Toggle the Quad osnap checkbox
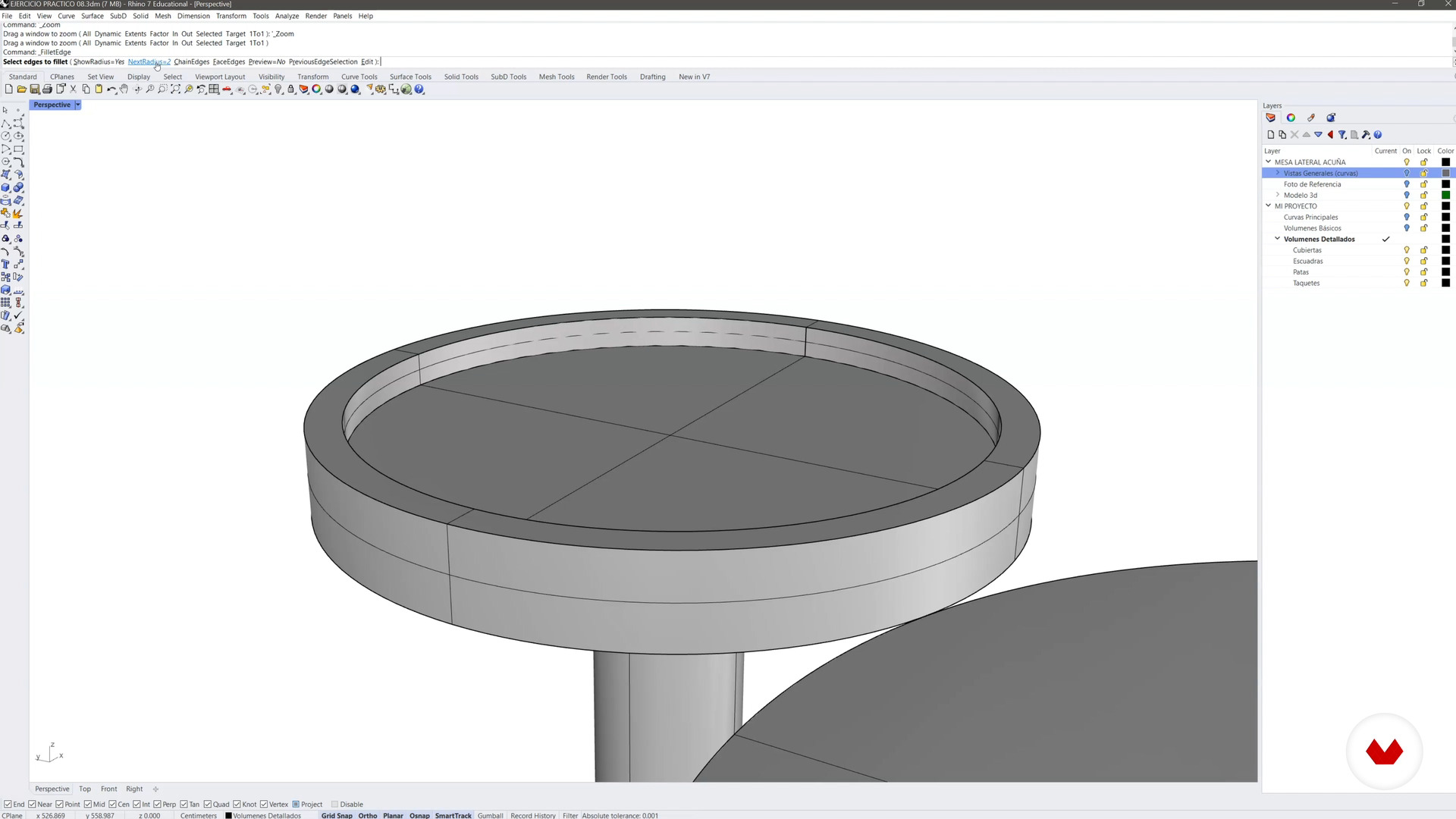The height and width of the screenshot is (819, 1456). point(208,805)
